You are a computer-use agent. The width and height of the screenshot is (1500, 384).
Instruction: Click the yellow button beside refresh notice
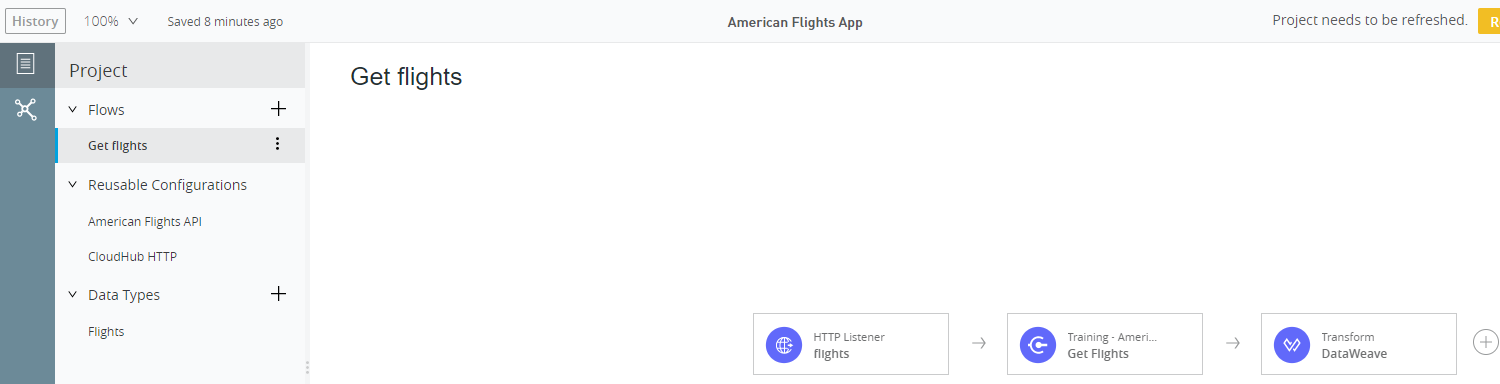point(1489,21)
